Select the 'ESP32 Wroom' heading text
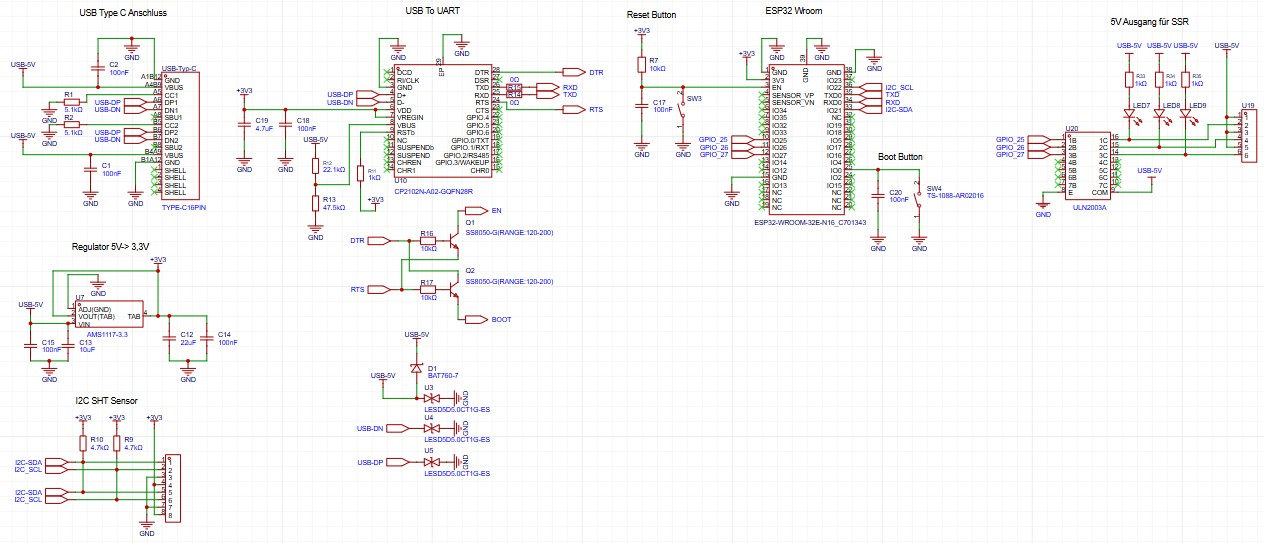 [x=792, y=15]
